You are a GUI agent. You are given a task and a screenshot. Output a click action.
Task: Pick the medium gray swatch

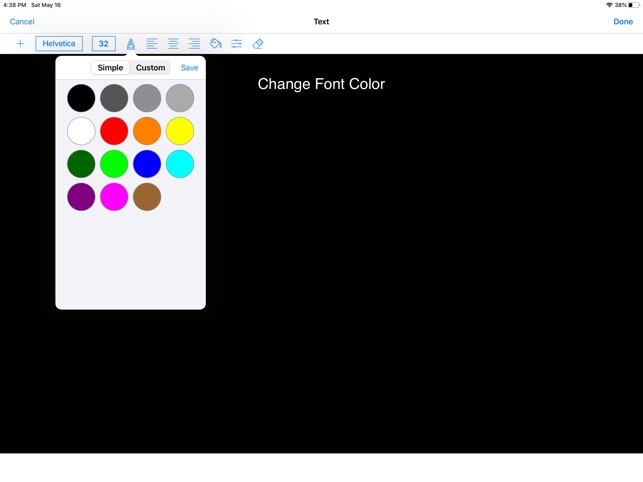click(147, 98)
